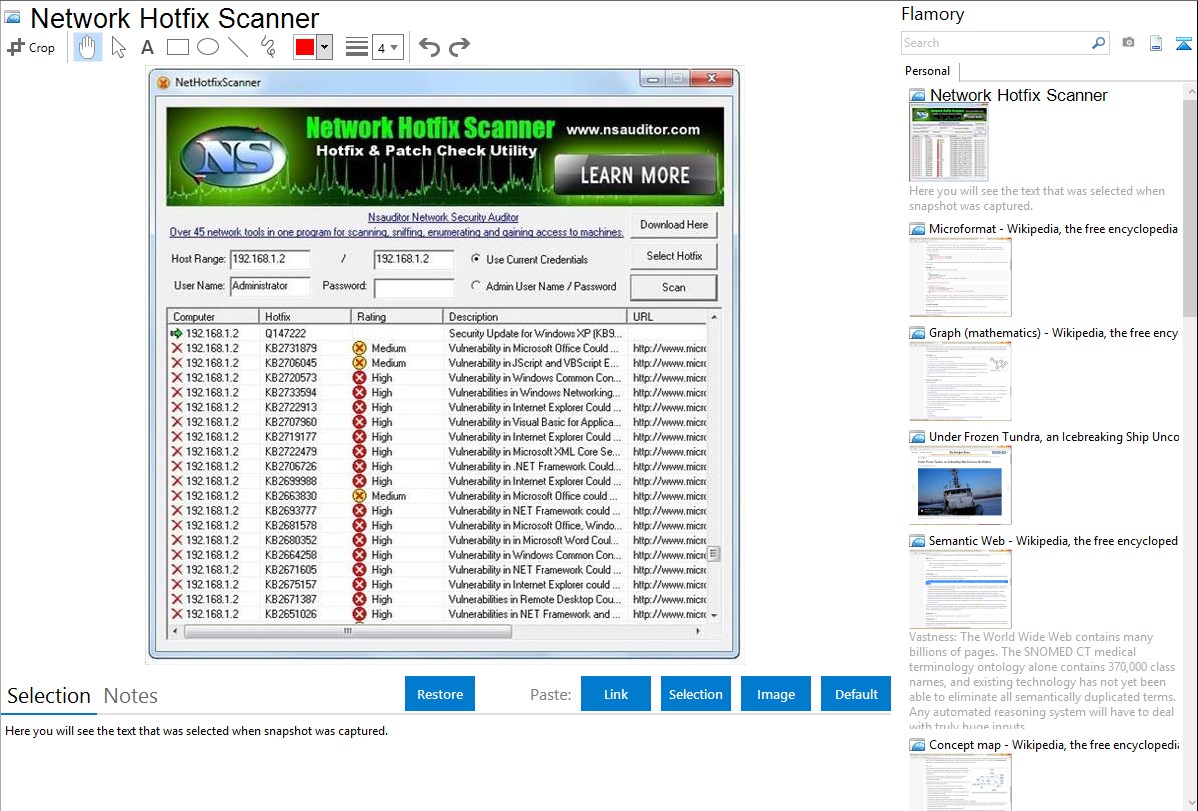Sort by the Computer column header
The width and height of the screenshot is (1198, 811).
click(212, 316)
